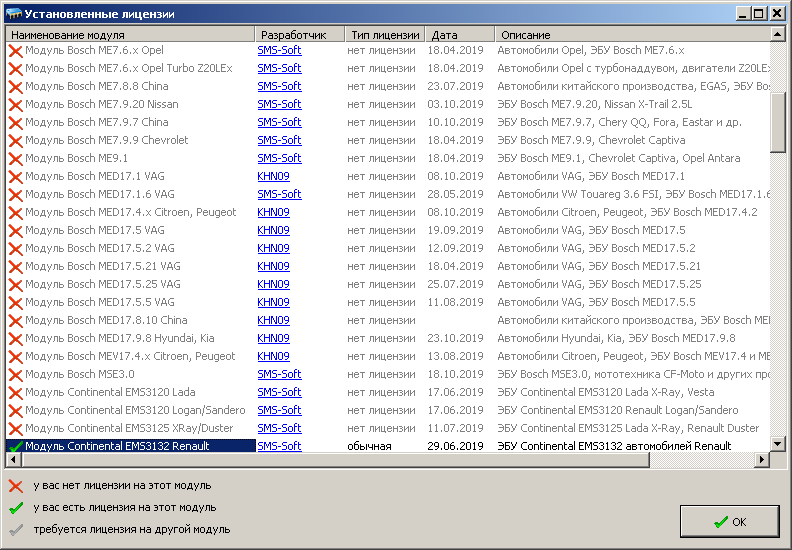The image size is (792, 550).
Task: Sort list by the Дата column header
Action: click(459, 34)
